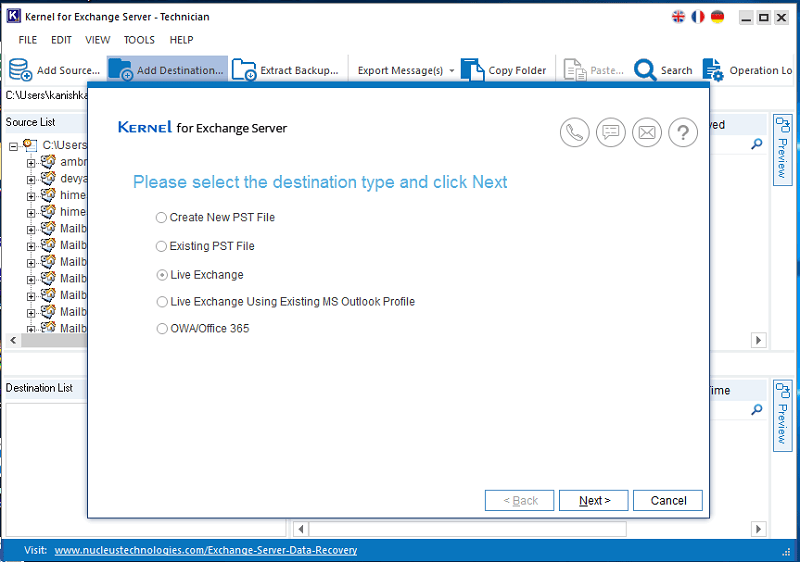800x562 pixels.
Task: Open the TOOLS menu
Action: tap(139, 40)
